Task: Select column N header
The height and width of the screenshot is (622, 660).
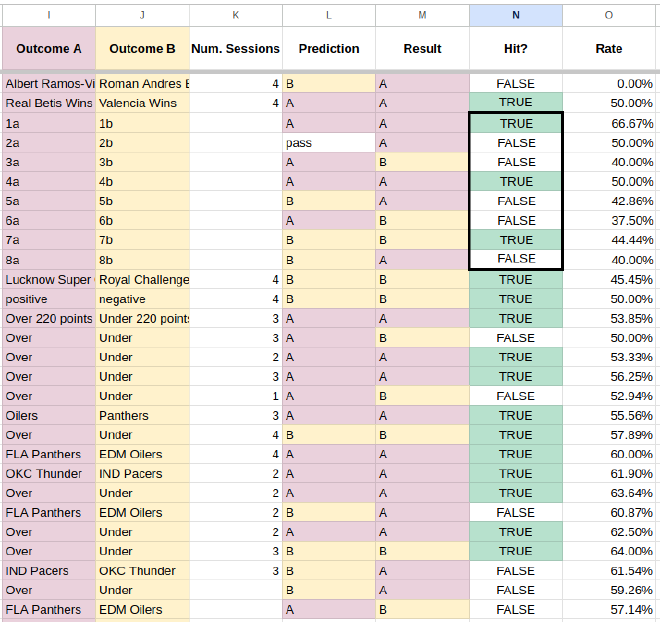Action: pyautogui.click(x=515, y=14)
